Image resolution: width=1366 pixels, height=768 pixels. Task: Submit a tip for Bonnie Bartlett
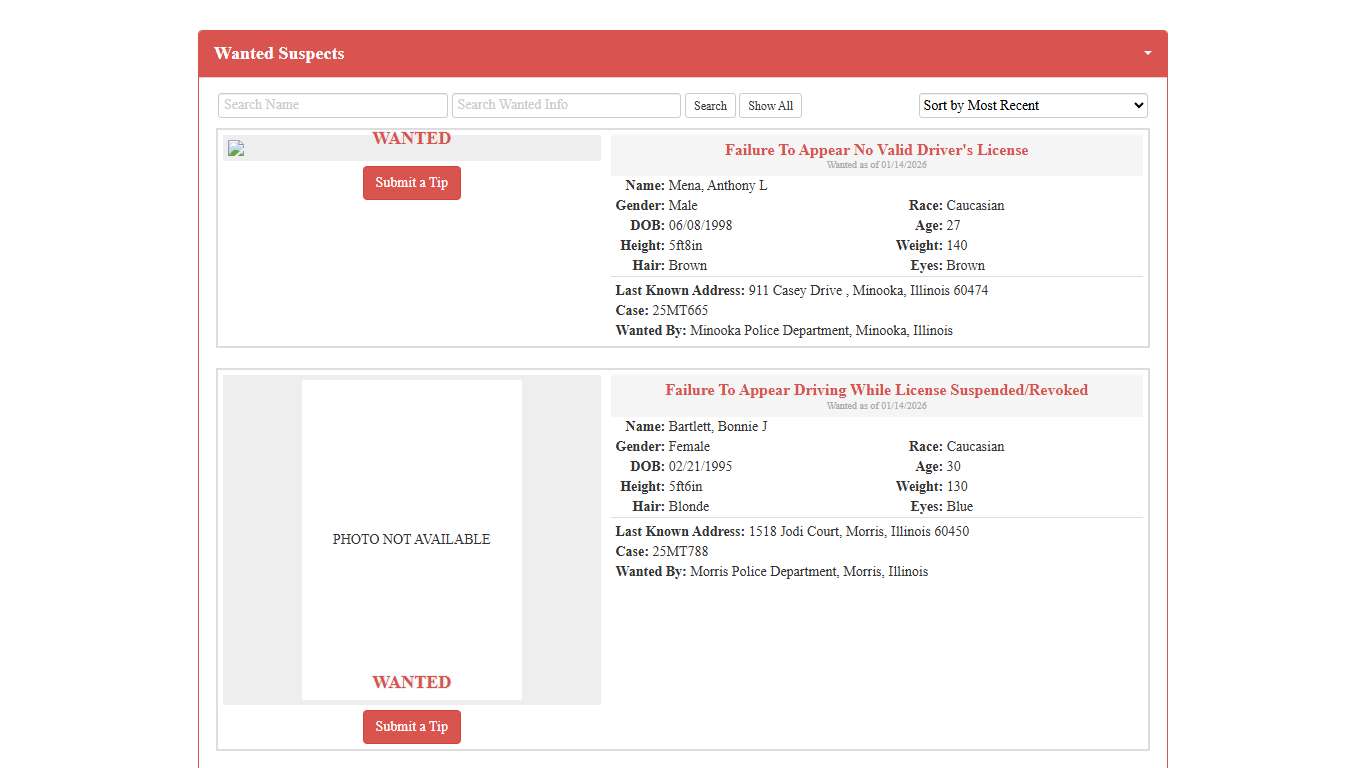pyautogui.click(x=411, y=727)
